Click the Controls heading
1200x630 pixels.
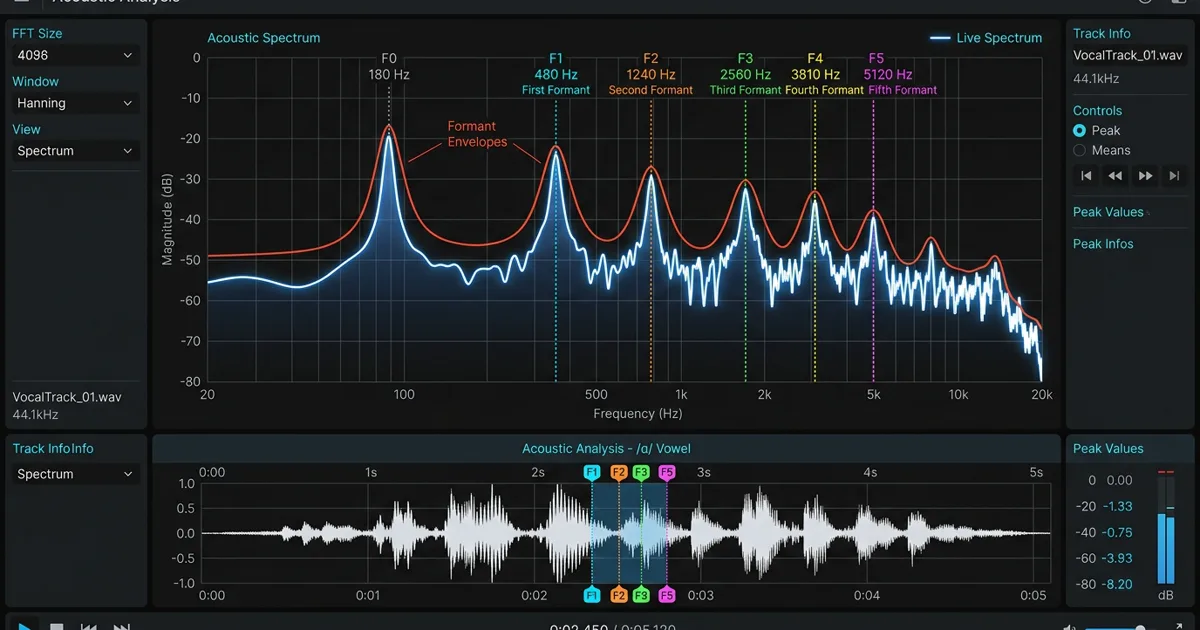pyautogui.click(x=1097, y=111)
